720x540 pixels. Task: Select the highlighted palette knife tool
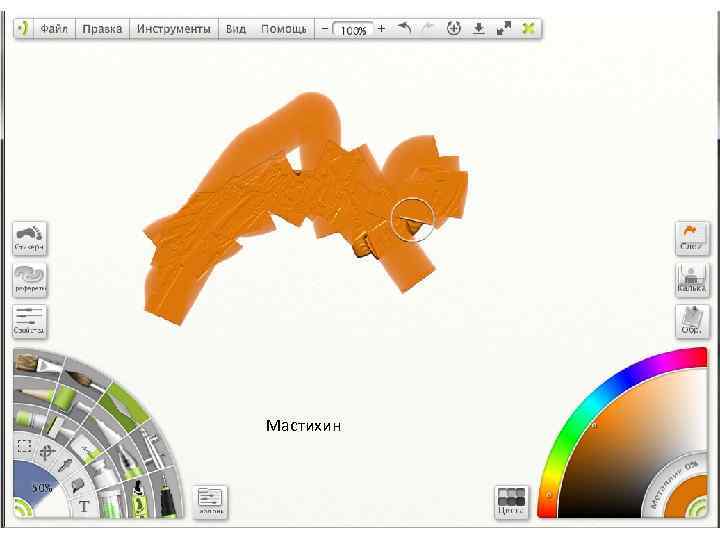(x=124, y=405)
